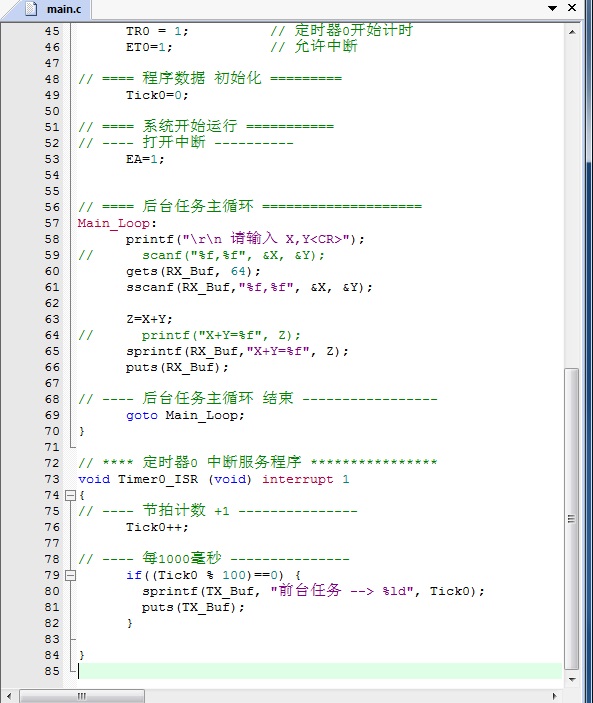
Task: Collapse the Timer0_ISR function fold at line 74
Action: pos(70,495)
